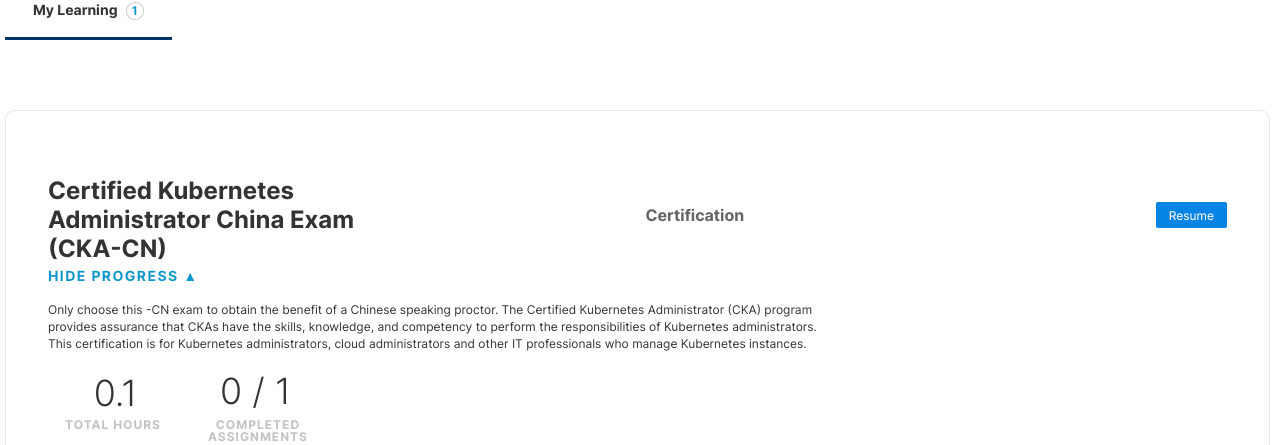Click the TOTAL HOURS caption
Image resolution: width=1276 pixels, height=445 pixels.
coord(113,425)
